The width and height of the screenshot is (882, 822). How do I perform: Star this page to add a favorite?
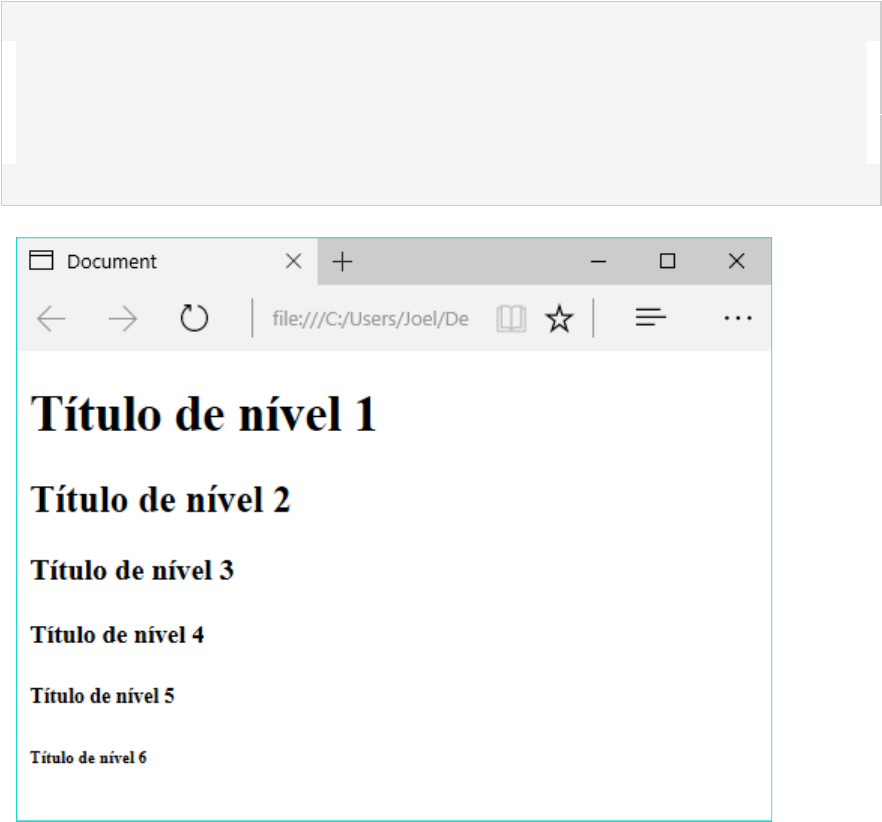[559, 317]
